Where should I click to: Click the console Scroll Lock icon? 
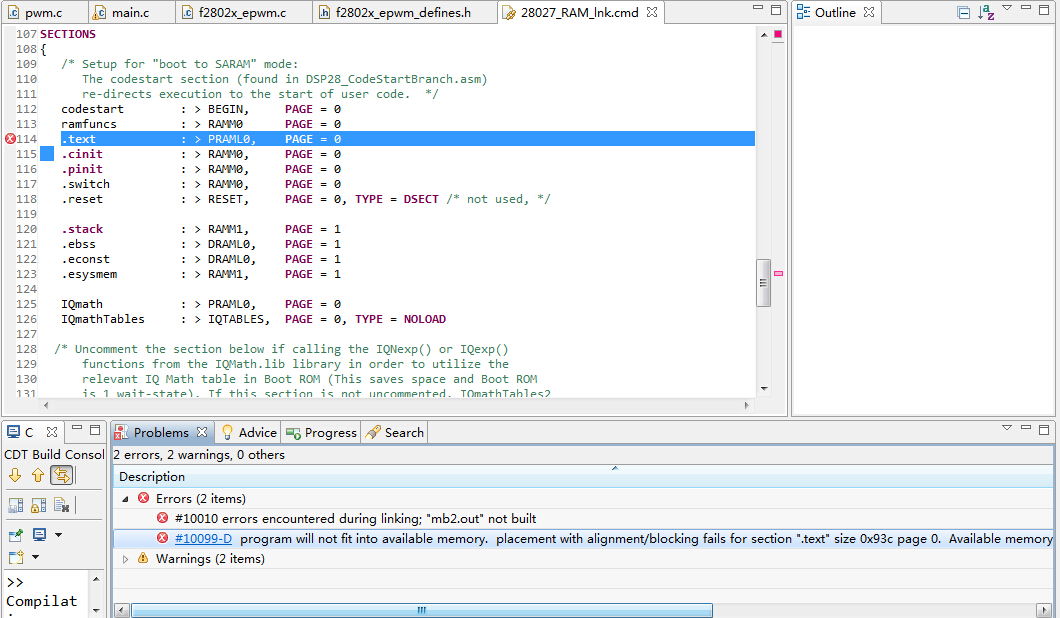click(x=38, y=505)
